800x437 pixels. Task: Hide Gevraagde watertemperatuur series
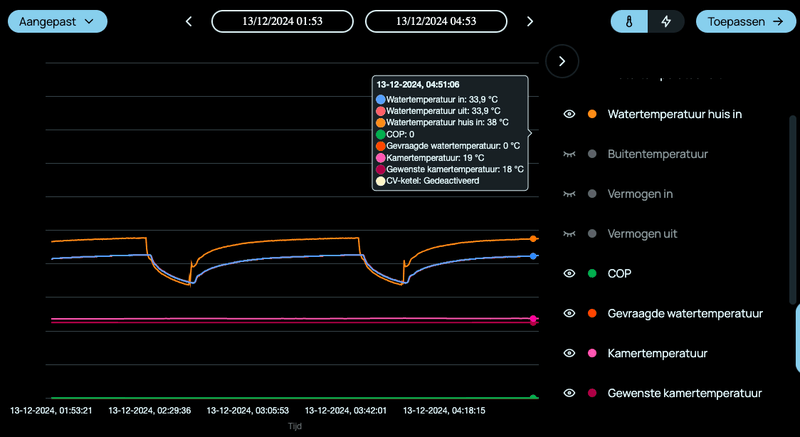tap(569, 313)
